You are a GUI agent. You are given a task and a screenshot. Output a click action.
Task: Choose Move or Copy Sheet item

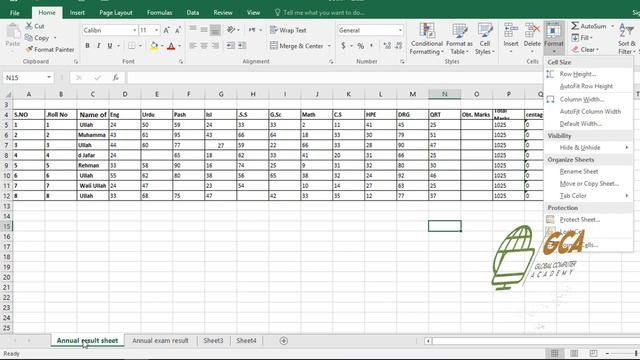point(589,184)
